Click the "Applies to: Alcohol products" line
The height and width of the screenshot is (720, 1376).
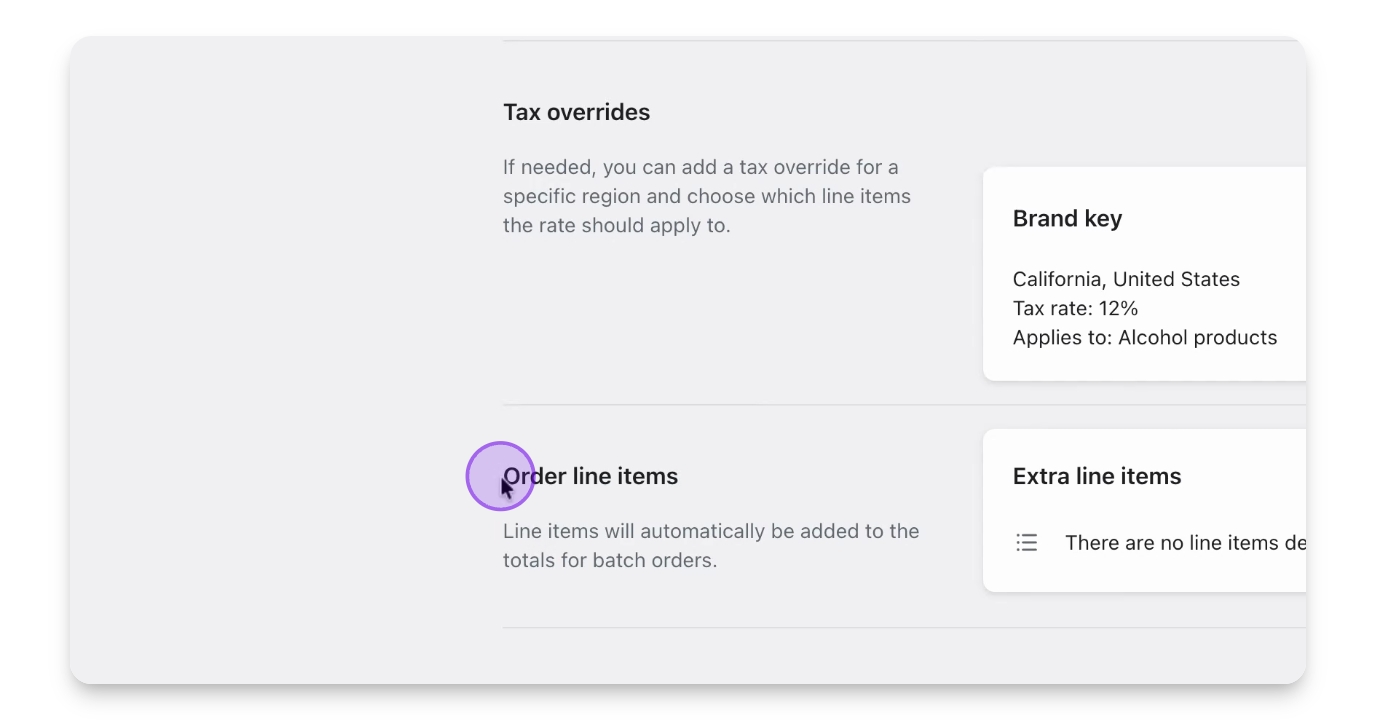(x=1144, y=338)
